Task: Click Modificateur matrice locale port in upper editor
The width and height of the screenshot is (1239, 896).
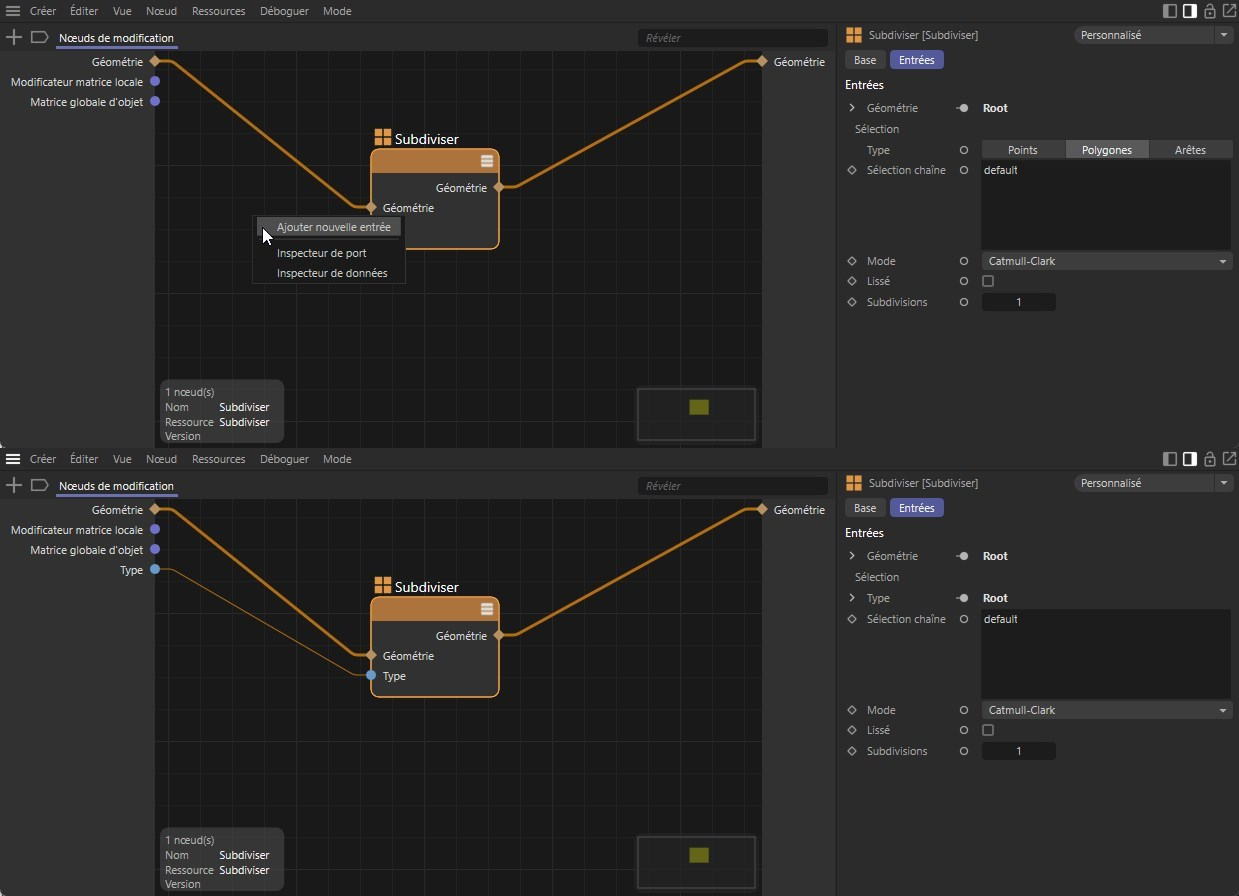Action: pyautogui.click(x=155, y=82)
